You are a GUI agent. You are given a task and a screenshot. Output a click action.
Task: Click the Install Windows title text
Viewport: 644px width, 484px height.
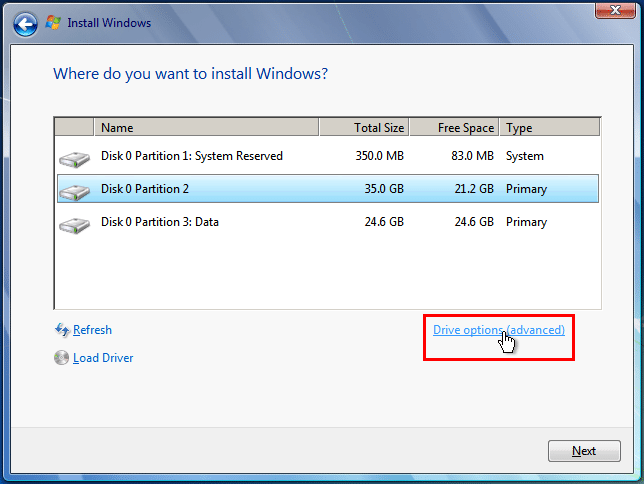coord(109,23)
